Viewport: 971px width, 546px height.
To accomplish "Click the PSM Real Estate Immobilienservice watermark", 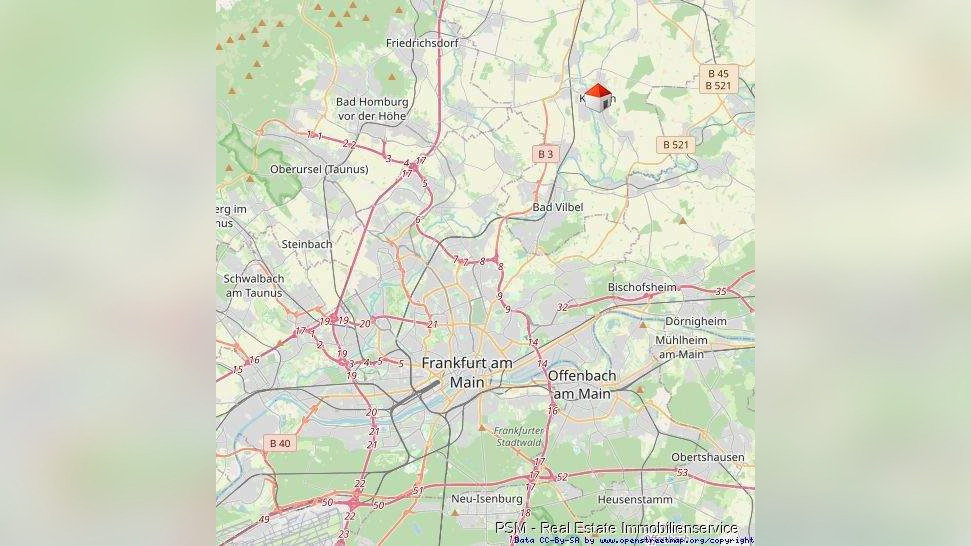I will coord(616,528).
